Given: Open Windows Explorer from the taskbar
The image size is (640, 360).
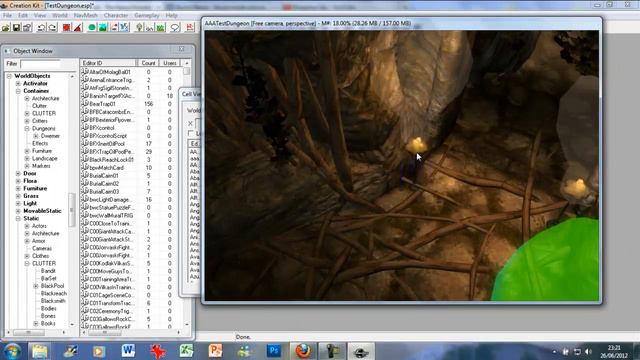Looking at the screenshot, I should pyautogui.click(x=40, y=351).
